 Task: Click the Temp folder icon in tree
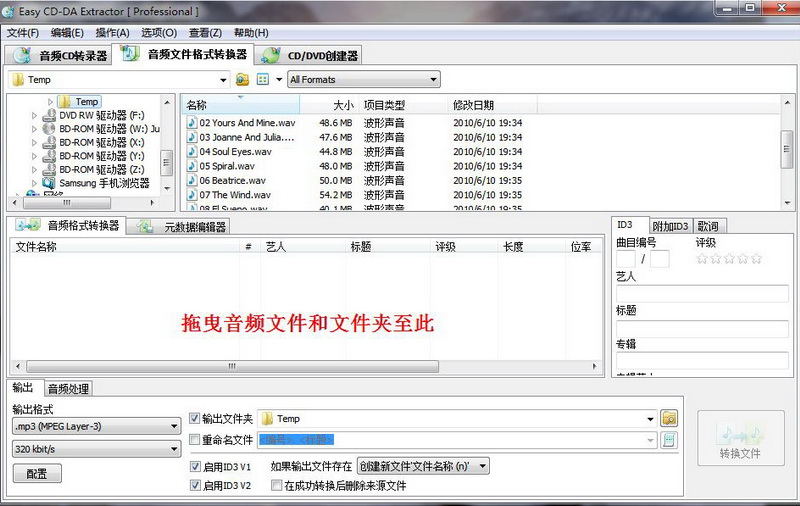(x=64, y=102)
